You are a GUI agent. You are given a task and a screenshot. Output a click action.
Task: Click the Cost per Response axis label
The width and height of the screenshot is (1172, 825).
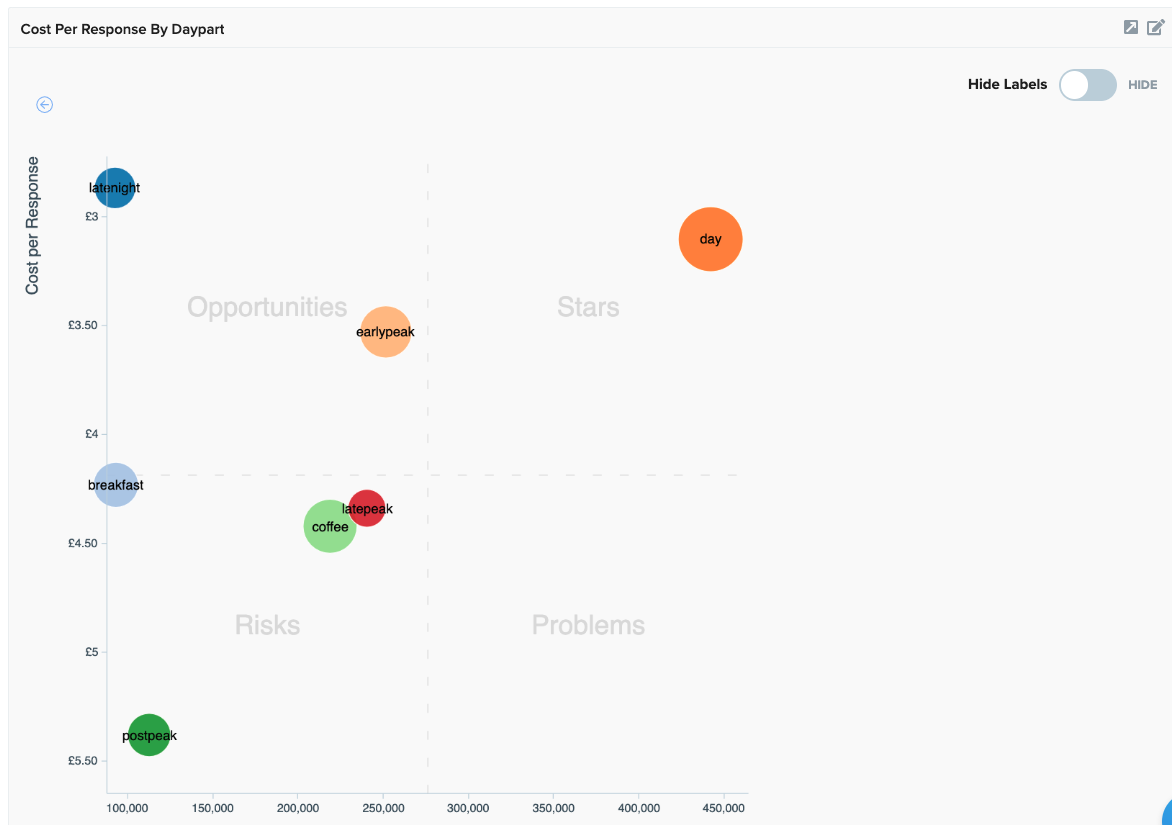tap(32, 222)
